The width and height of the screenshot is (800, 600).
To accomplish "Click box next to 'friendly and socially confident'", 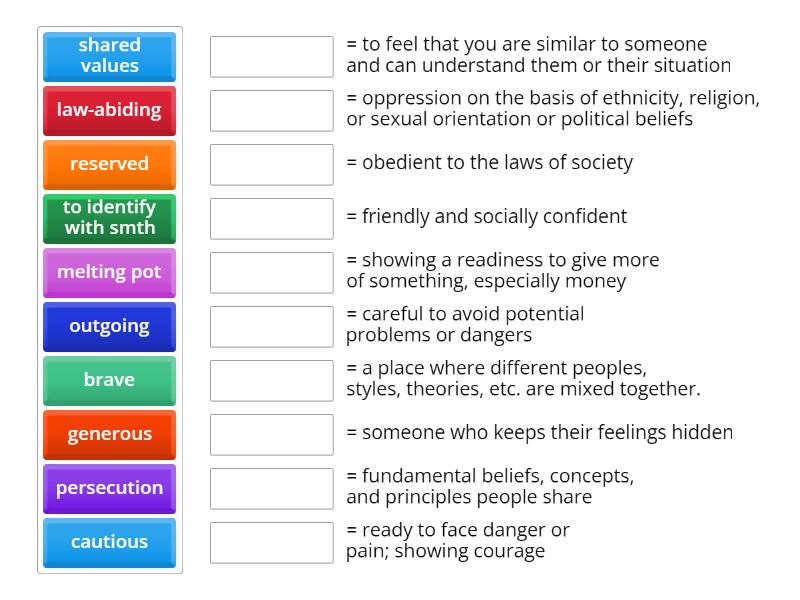I will point(272,219).
